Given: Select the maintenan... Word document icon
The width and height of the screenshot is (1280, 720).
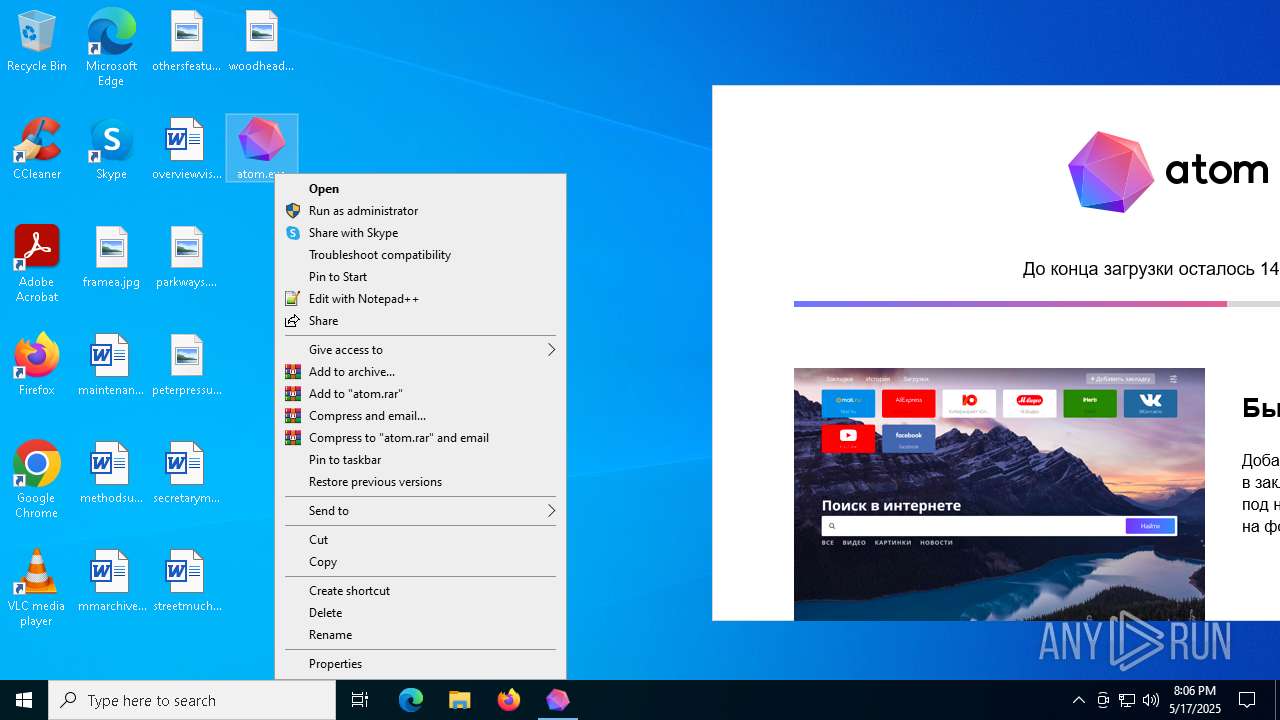Looking at the screenshot, I should [111, 366].
